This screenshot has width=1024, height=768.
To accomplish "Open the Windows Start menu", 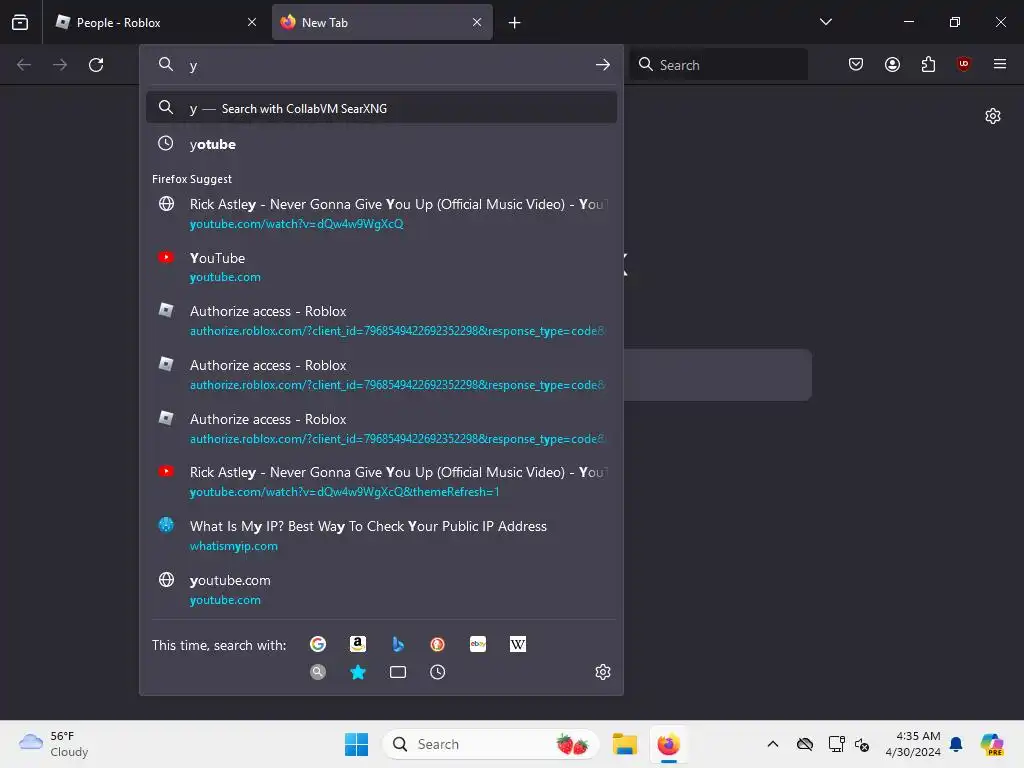I will (x=357, y=744).
